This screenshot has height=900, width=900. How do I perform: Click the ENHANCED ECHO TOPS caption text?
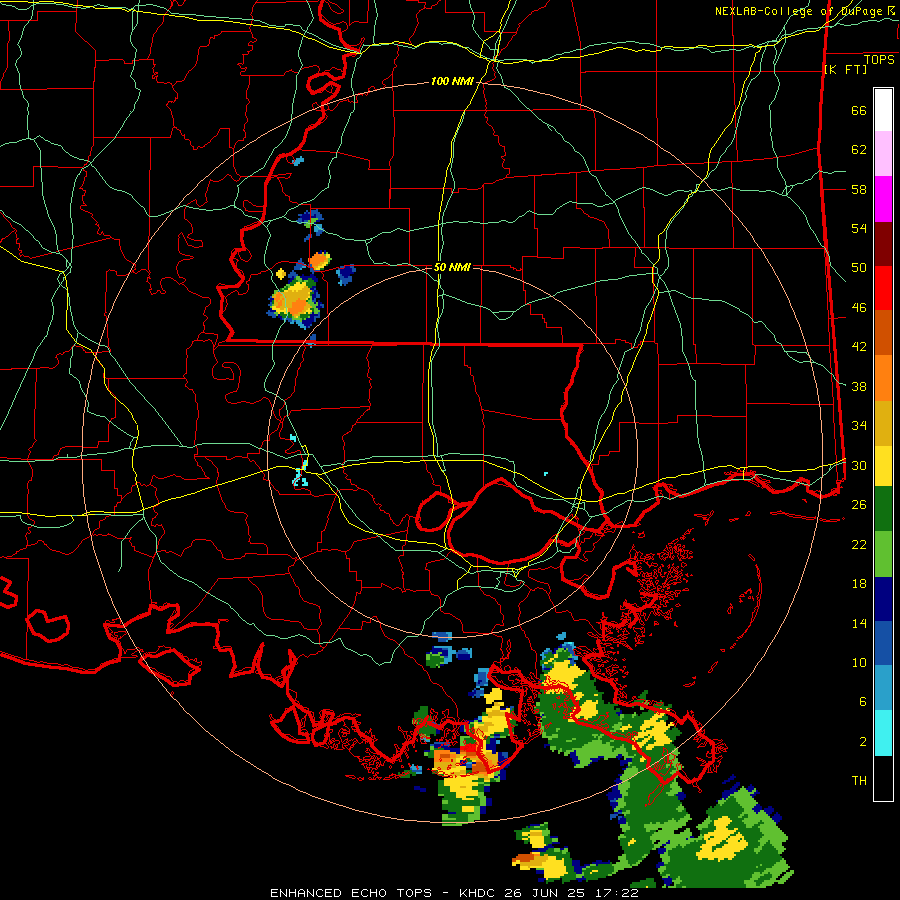pyautogui.click(x=351, y=893)
